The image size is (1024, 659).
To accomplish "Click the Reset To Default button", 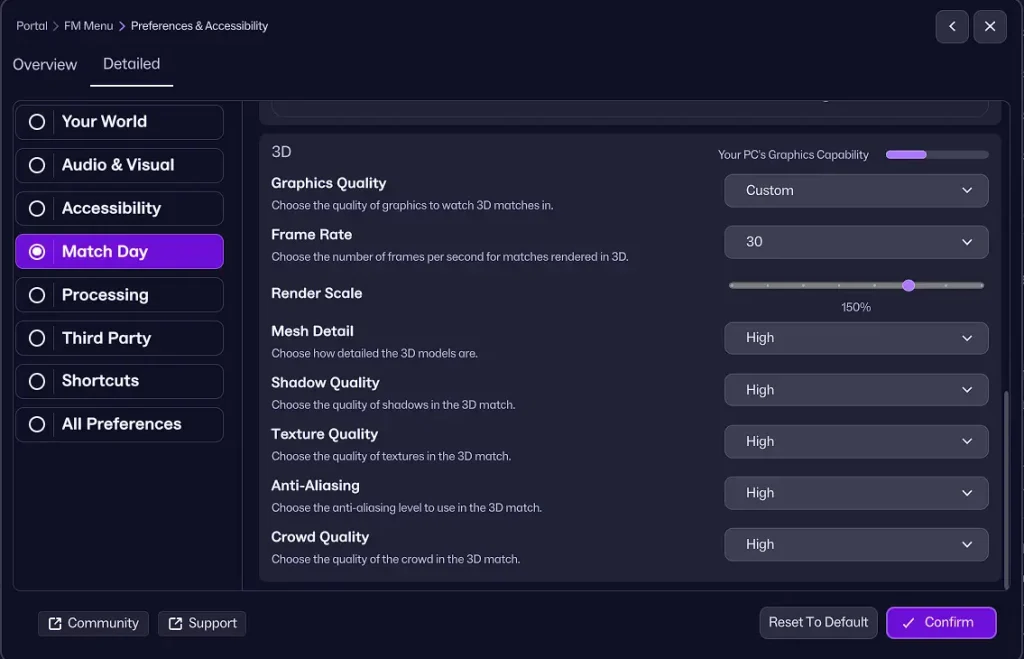I will [x=818, y=622].
